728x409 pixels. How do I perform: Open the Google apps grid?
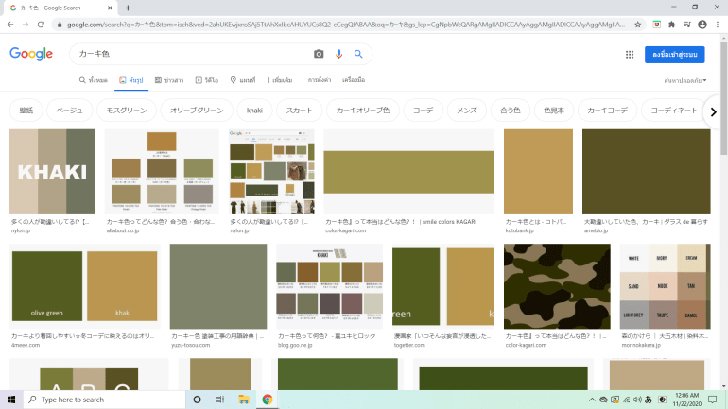click(629, 55)
